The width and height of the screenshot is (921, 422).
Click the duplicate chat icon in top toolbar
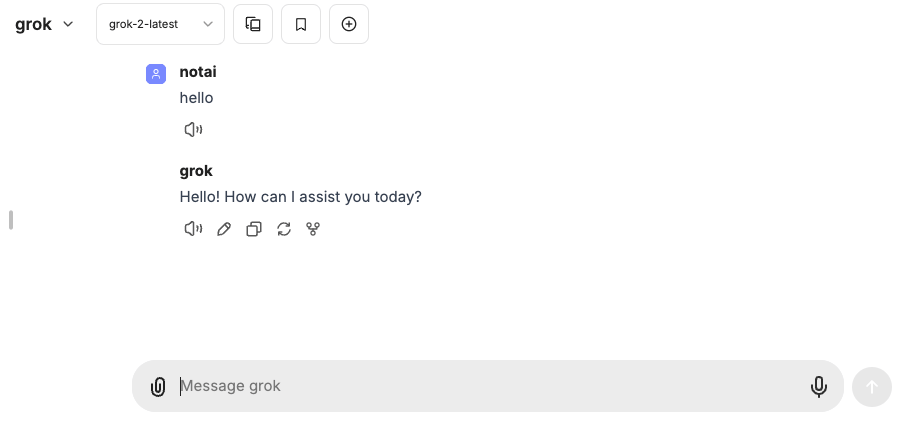tap(253, 24)
